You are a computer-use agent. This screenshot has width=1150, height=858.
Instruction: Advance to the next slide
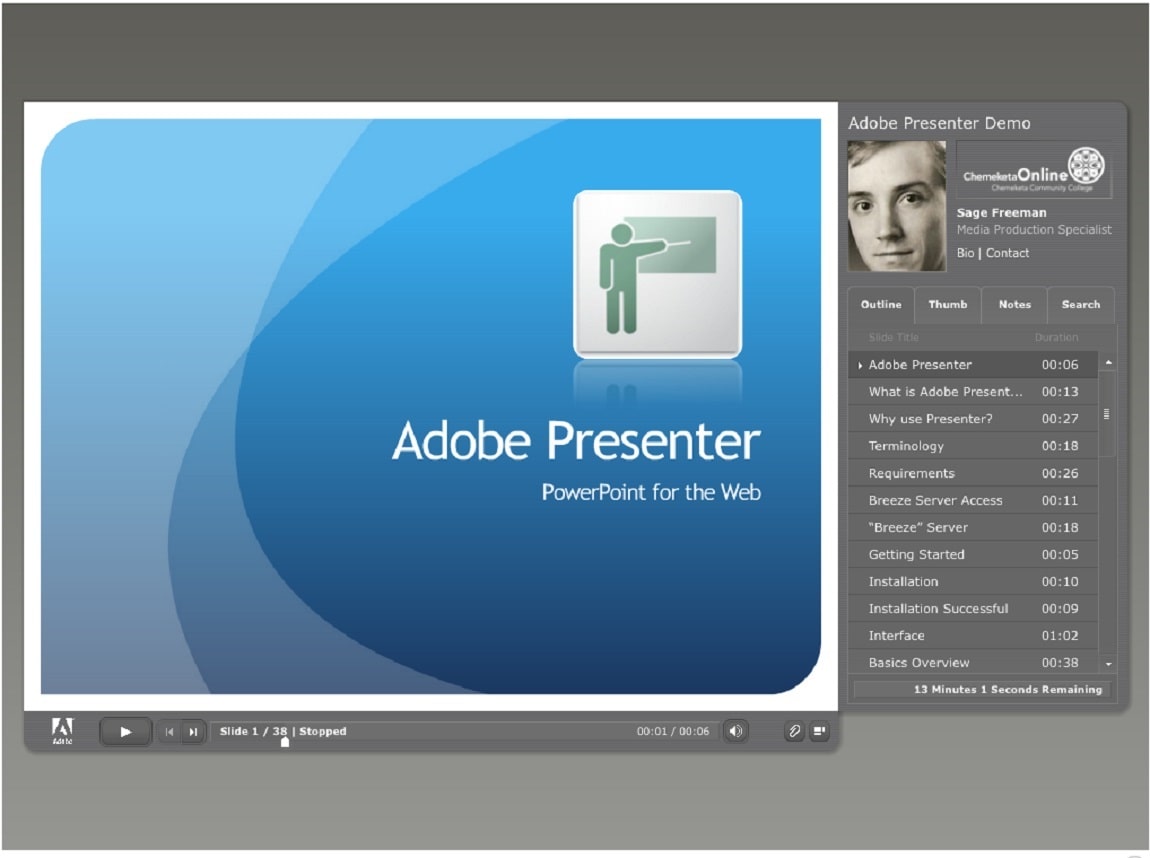[192, 731]
